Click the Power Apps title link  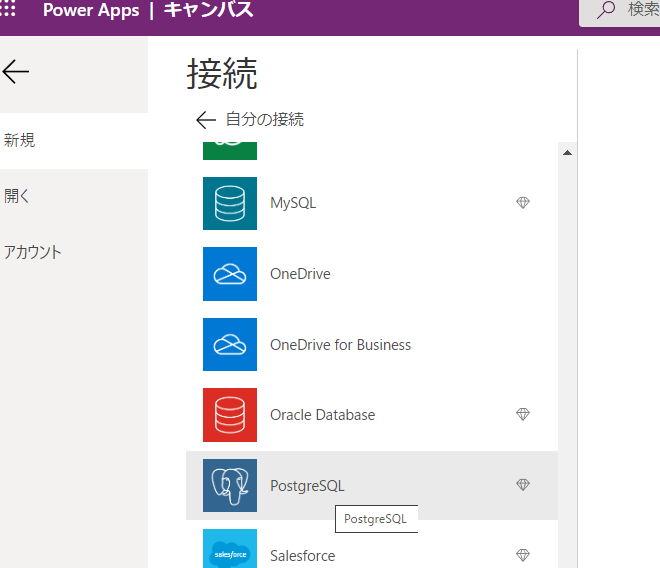pos(95,11)
